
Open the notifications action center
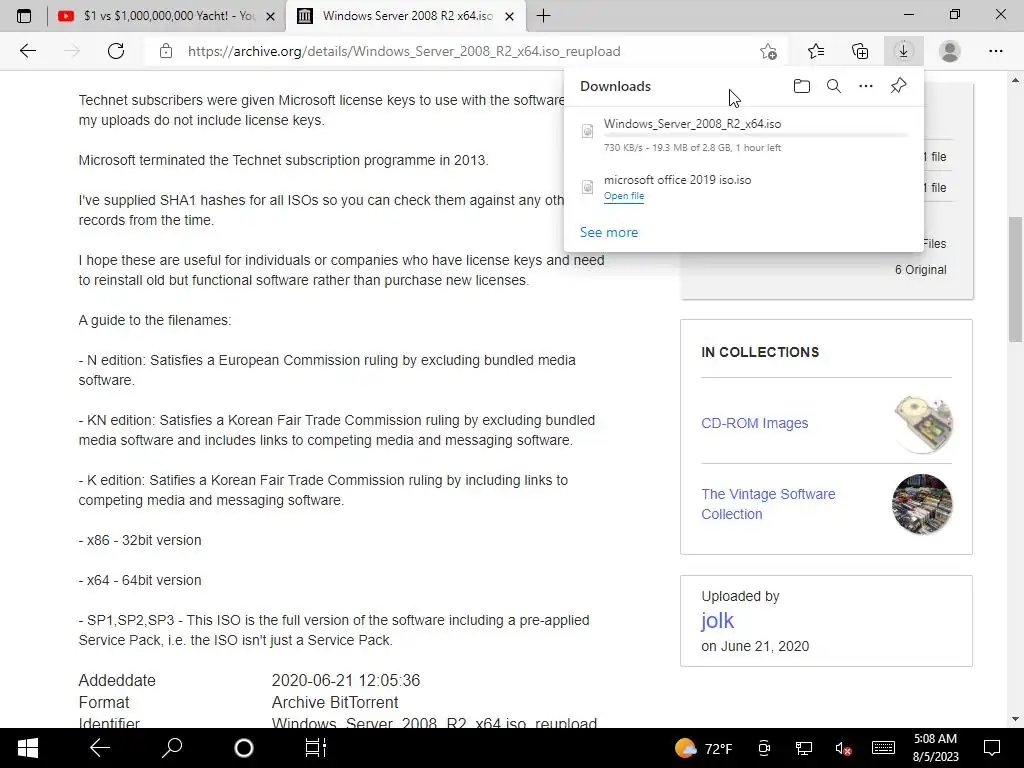(x=992, y=748)
